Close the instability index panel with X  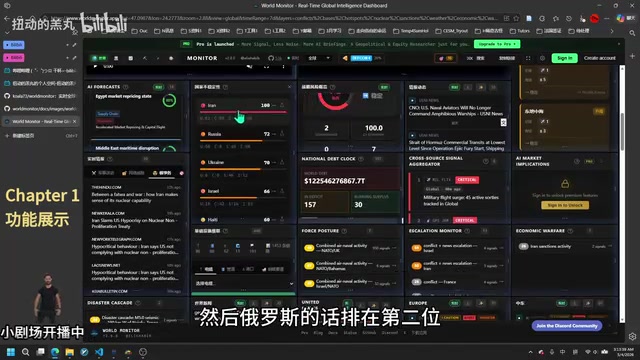click(289, 87)
